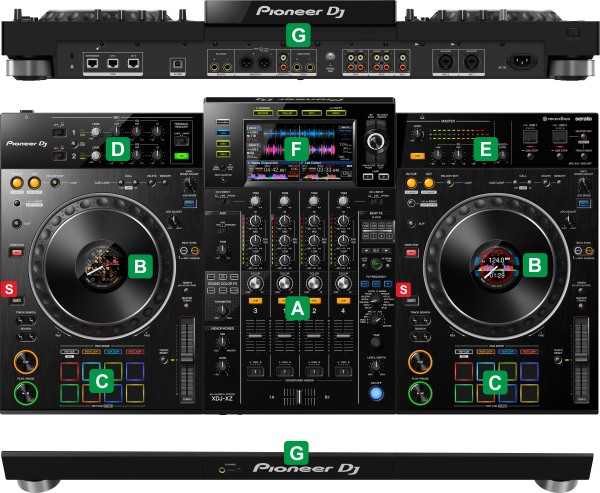This screenshot has height=493, width=600.
Task: Toggle the blue Beat FX ON/OFF button
Action: 376,393
